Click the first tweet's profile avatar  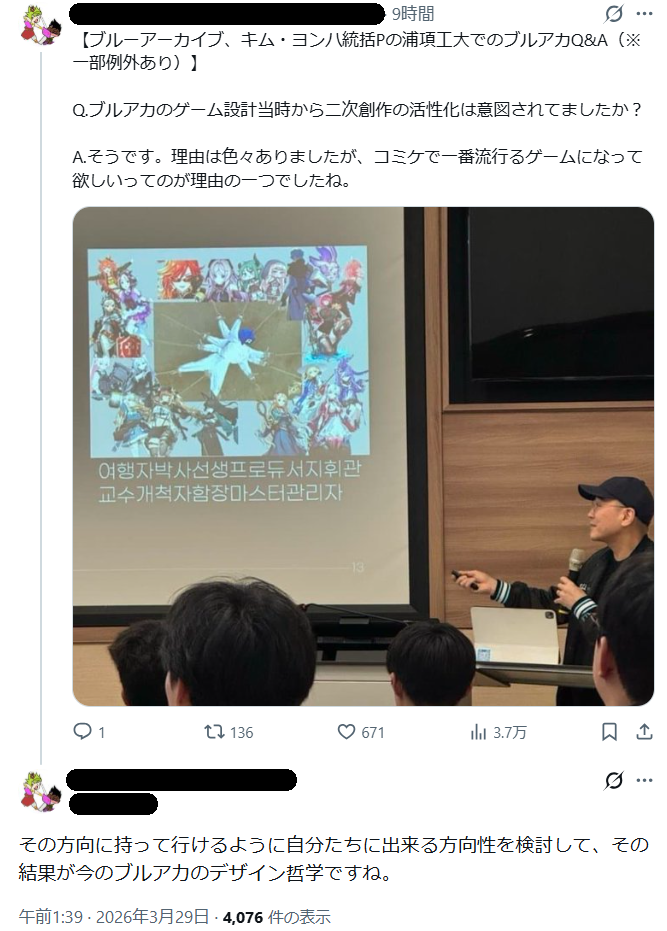click(x=41, y=24)
